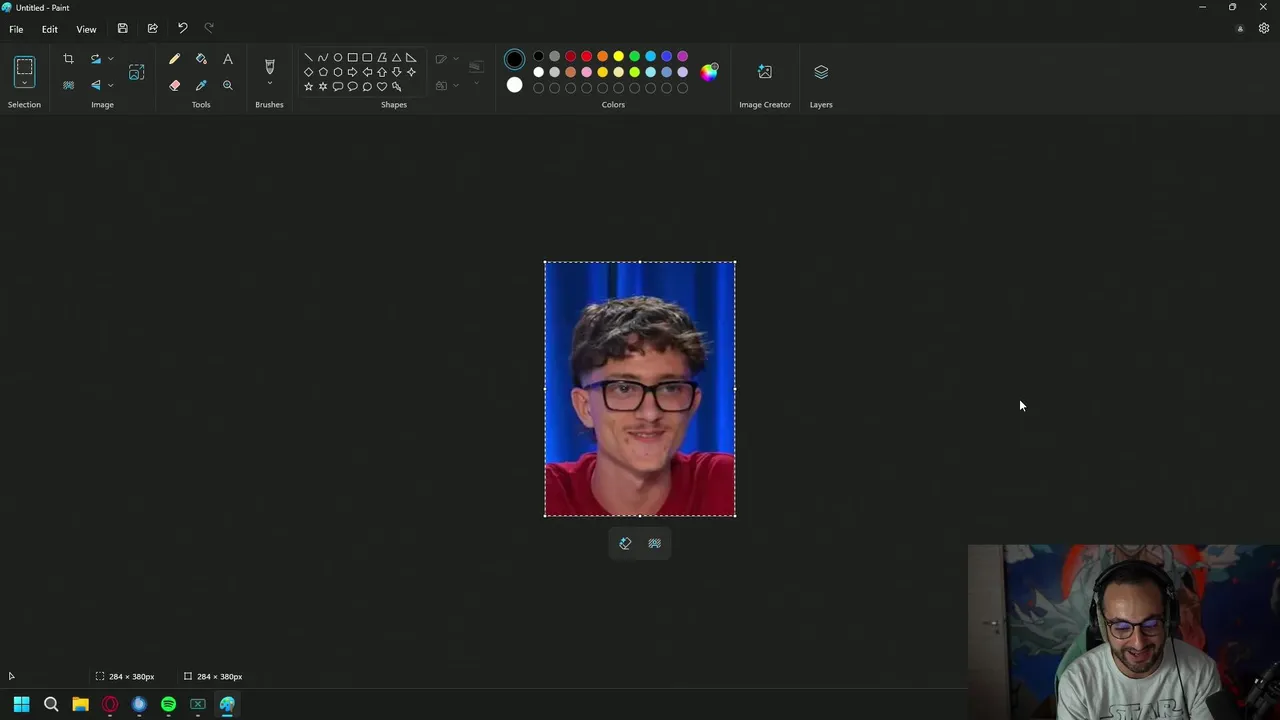Click the Save icon in title bar

click(122, 28)
